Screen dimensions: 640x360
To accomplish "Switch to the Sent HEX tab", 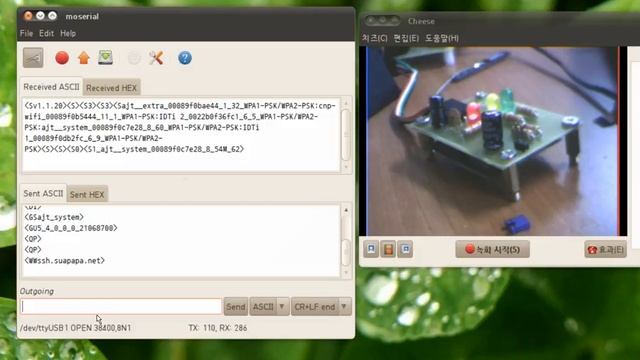I will [87, 195].
